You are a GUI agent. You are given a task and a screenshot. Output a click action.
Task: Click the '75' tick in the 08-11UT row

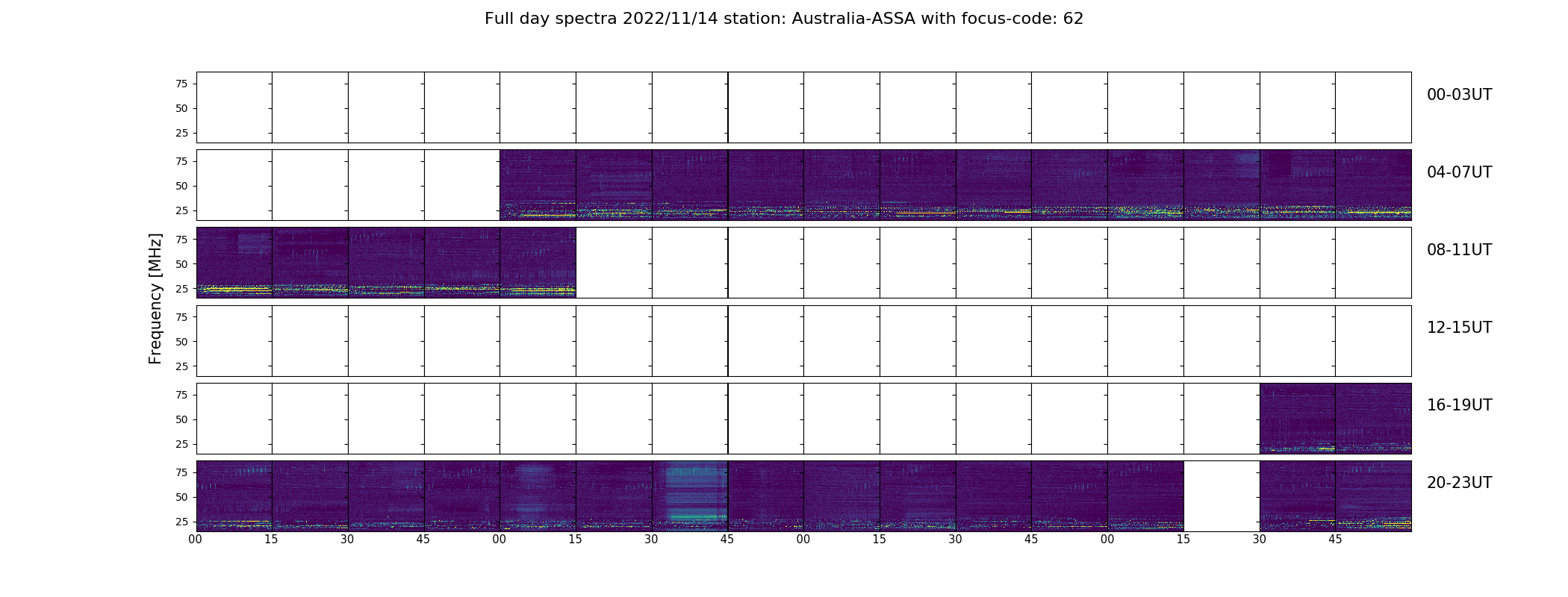[181, 239]
